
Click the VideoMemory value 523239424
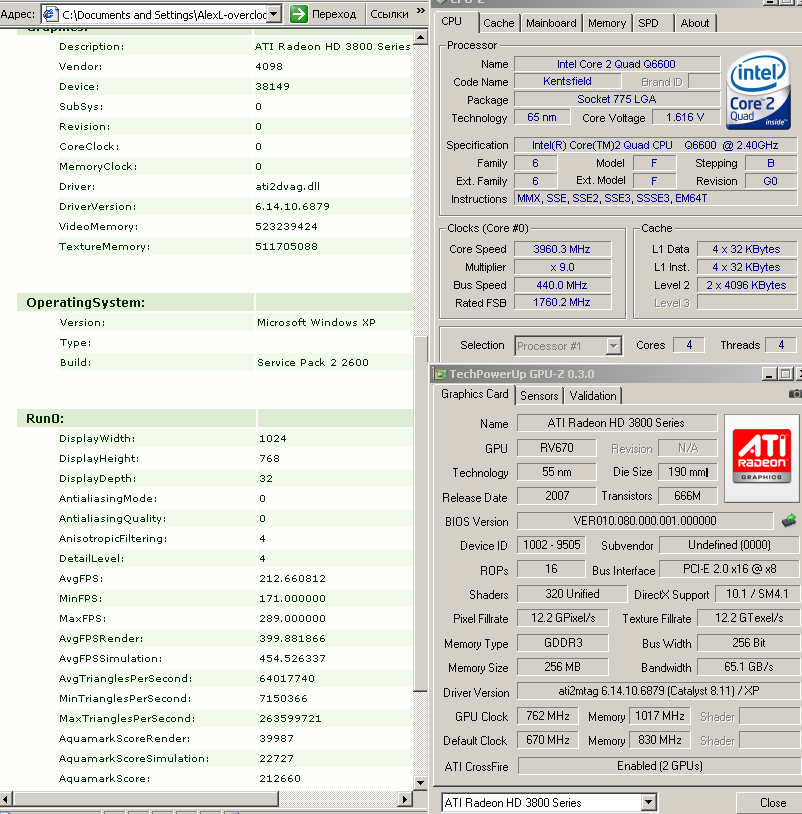click(x=286, y=226)
